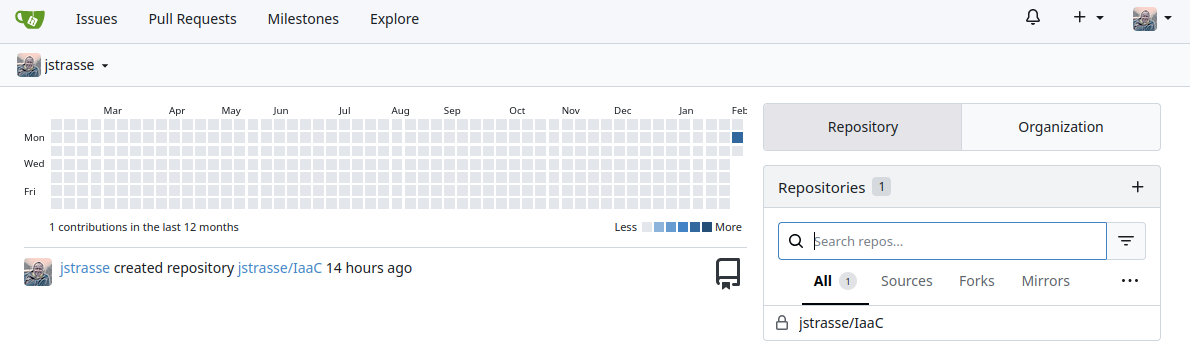Click the avatar in the activity feed
1190x364 pixels.
tap(38, 271)
